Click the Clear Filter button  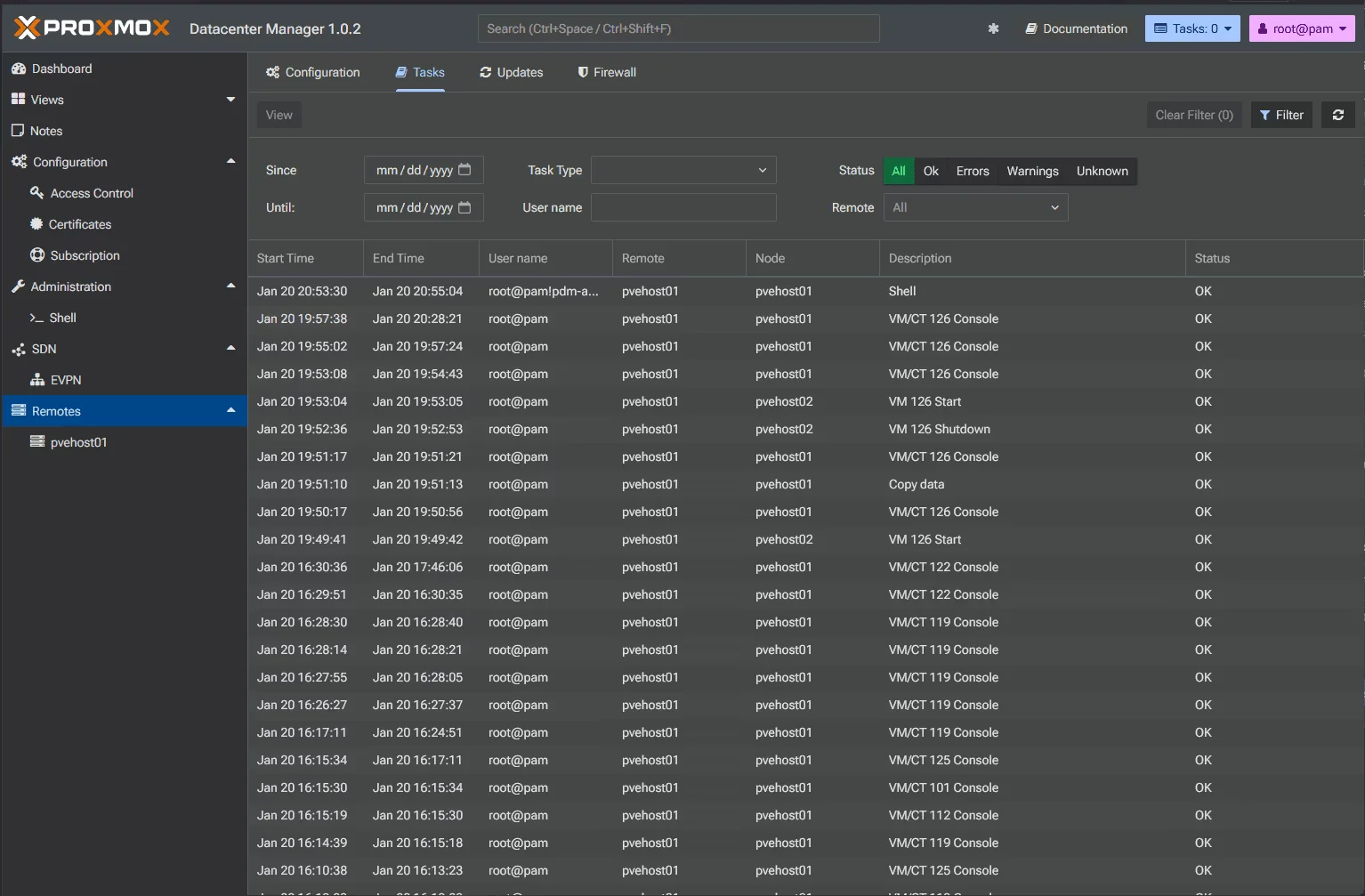1194,114
